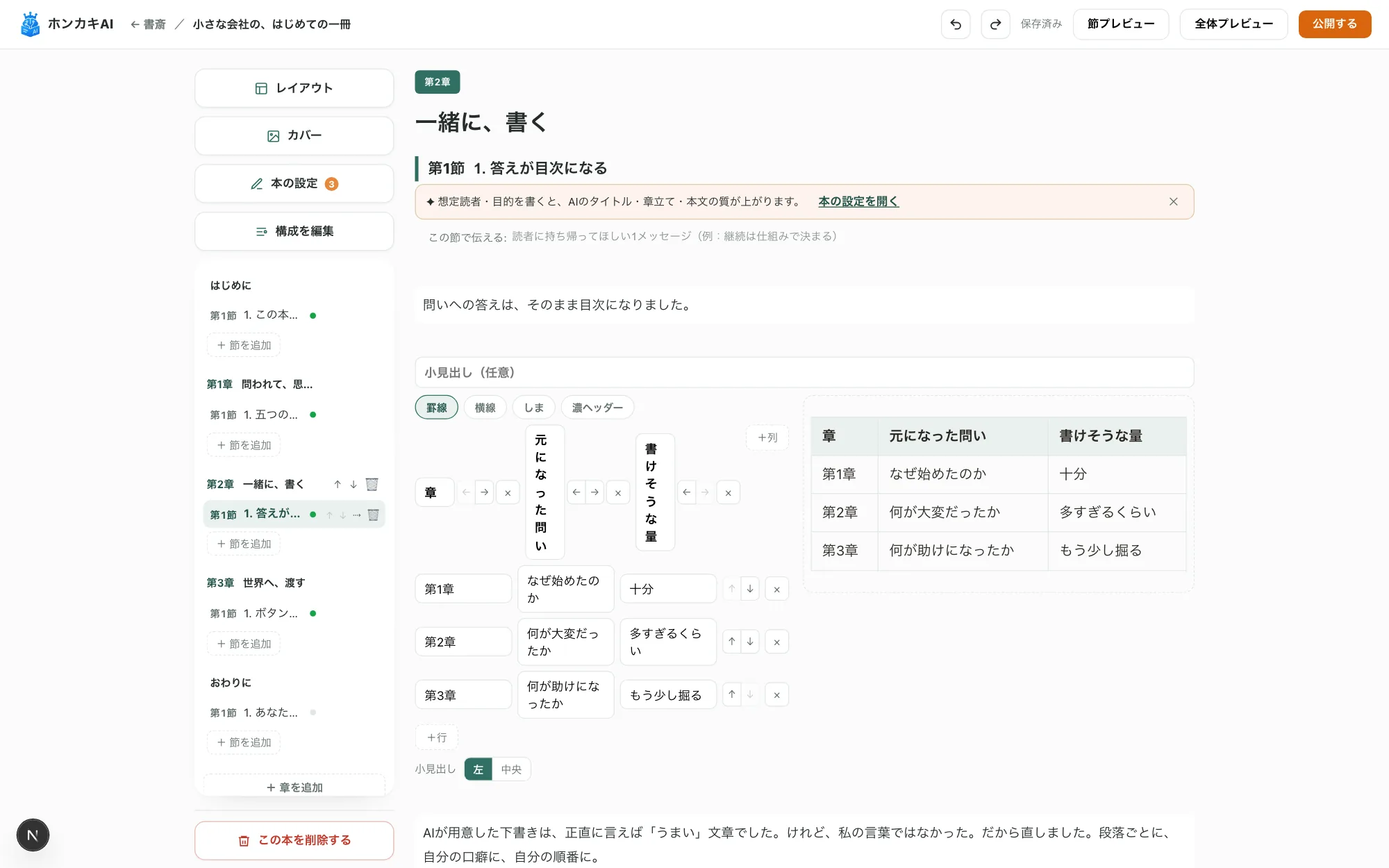This screenshot has width=1389, height=868.
Task: Add a table row with +行
Action: 437,737
